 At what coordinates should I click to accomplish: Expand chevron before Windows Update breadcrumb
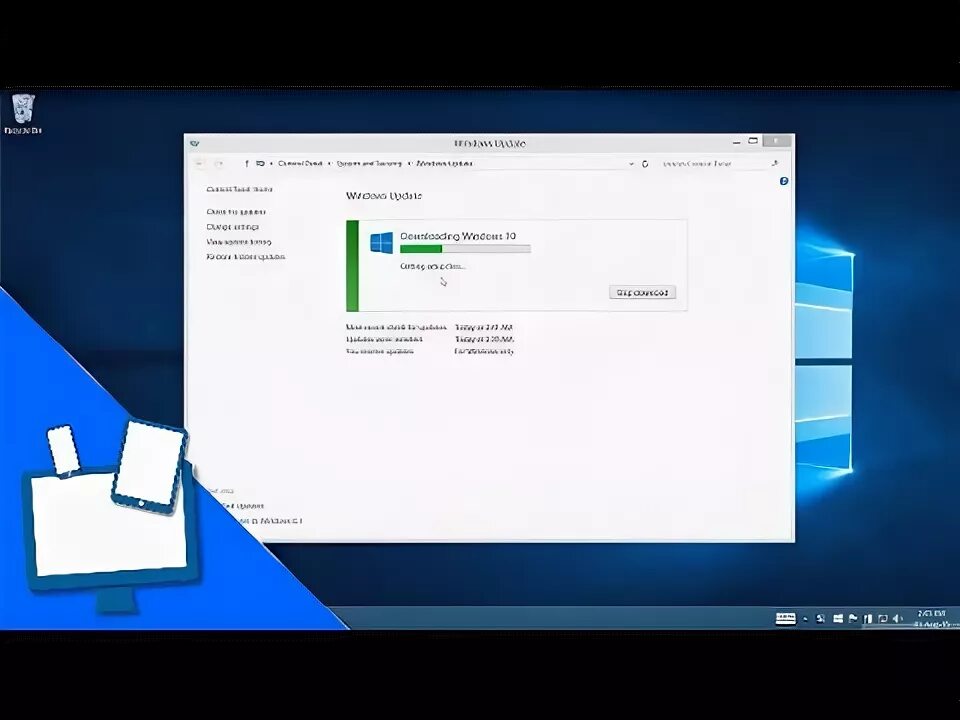click(410, 163)
